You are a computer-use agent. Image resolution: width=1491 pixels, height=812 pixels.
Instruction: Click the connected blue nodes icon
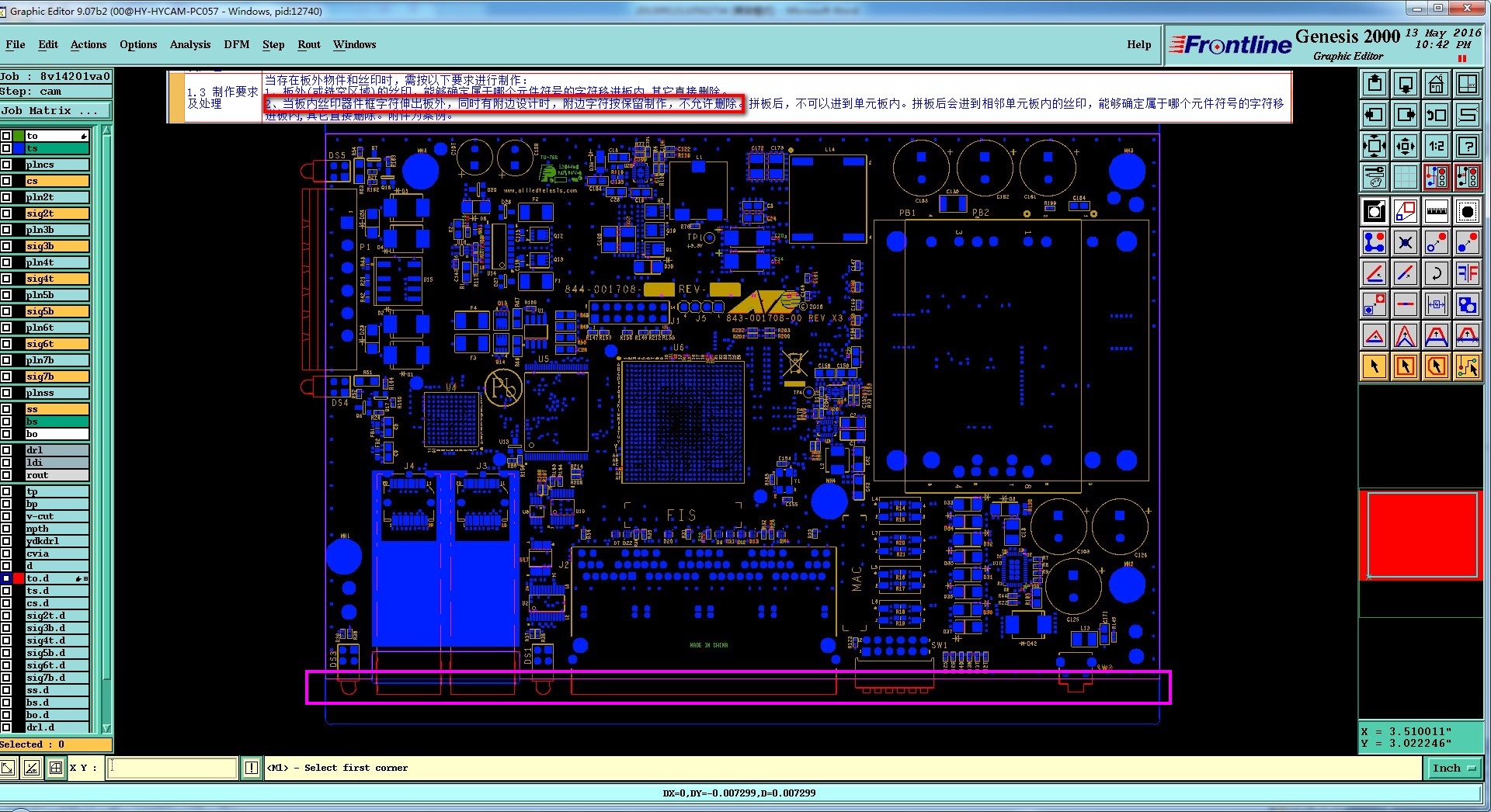pyautogui.click(x=1375, y=242)
